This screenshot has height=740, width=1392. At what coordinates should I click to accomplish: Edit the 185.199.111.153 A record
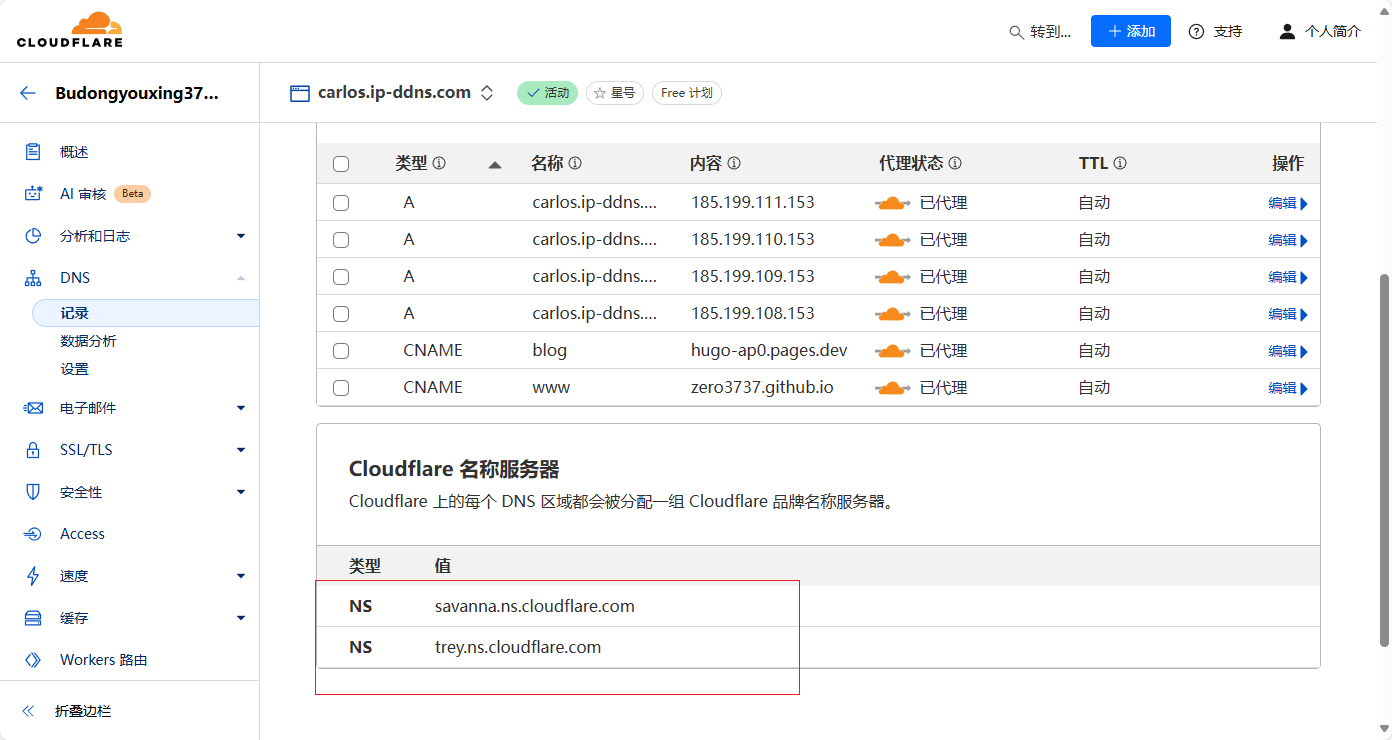pyautogui.click(x=1288, y=203)
